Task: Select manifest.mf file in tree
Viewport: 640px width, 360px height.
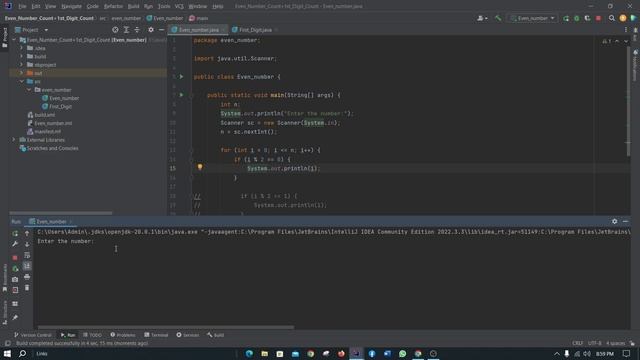Action: [44, 131]
